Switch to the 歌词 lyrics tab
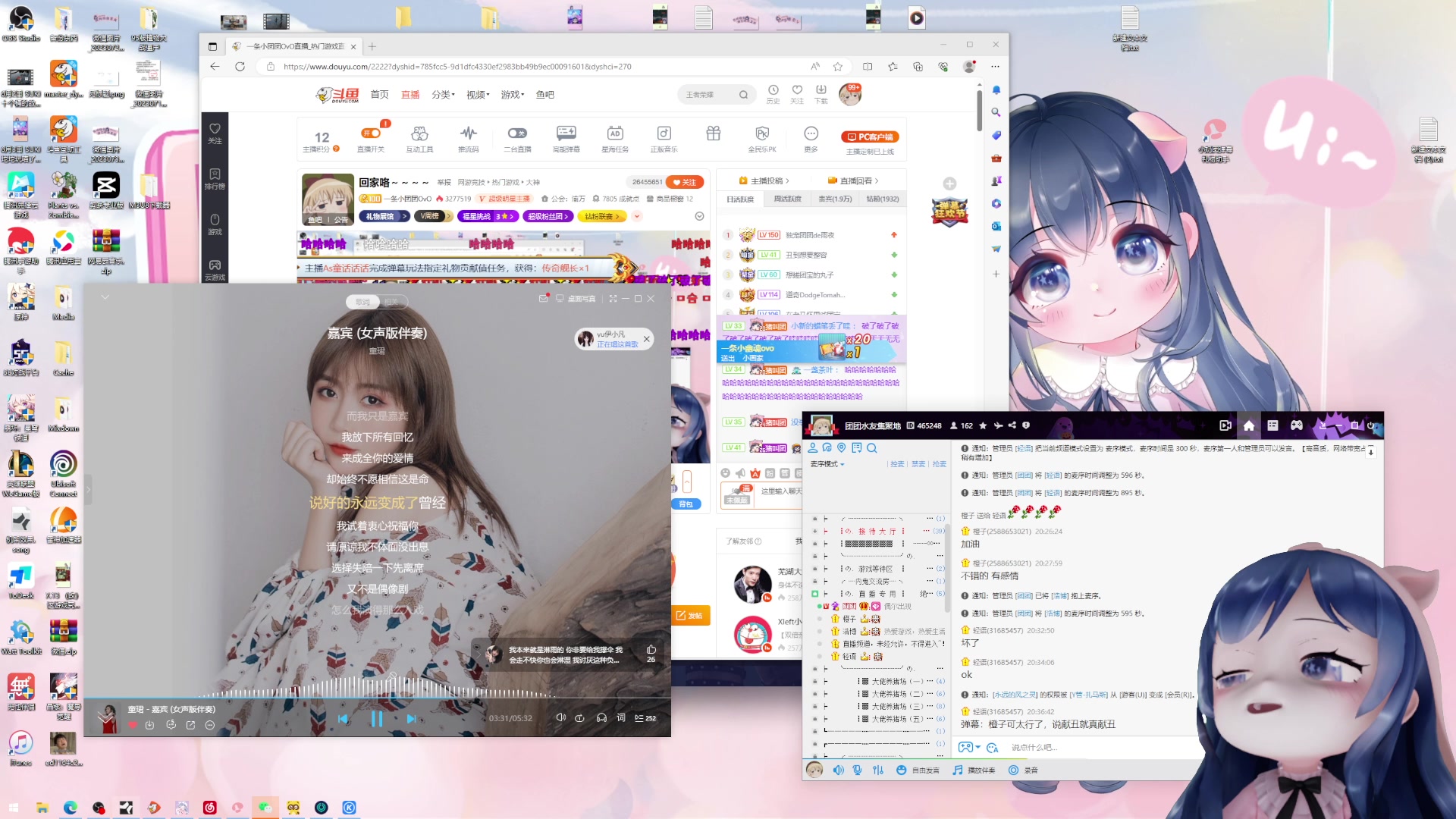This screenshot has width=1456, height=819. [363, 301]
